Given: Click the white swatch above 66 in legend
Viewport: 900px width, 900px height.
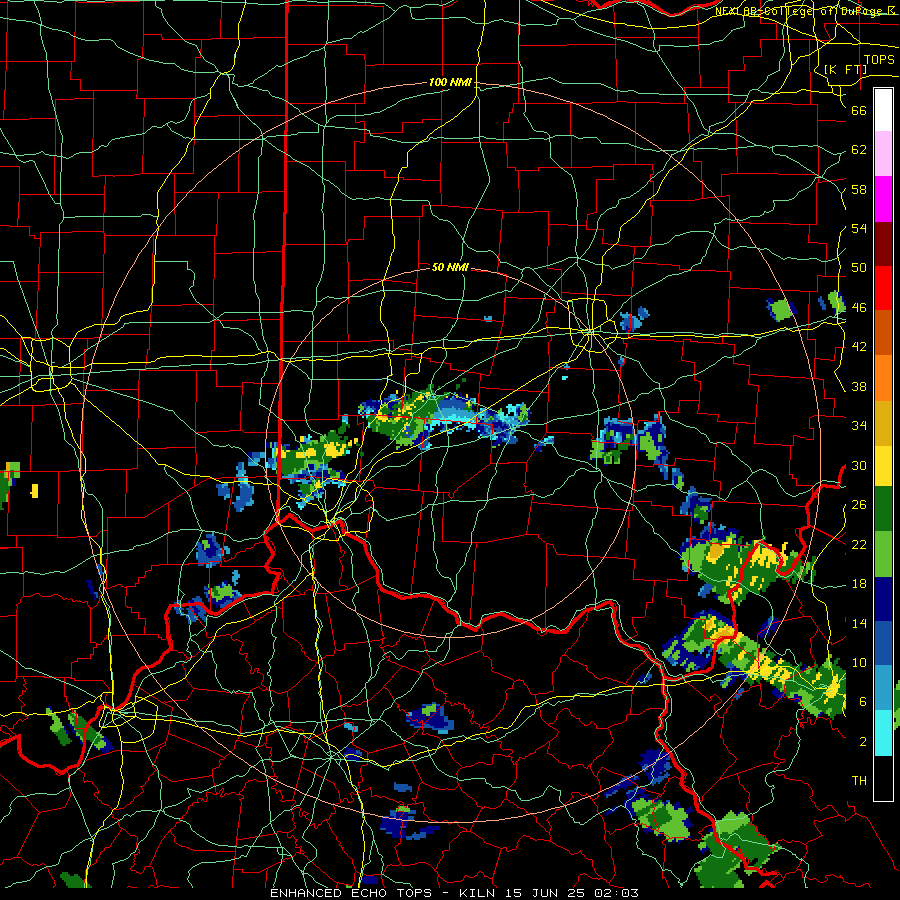Looking at the screenshot, I should (883, 110).
